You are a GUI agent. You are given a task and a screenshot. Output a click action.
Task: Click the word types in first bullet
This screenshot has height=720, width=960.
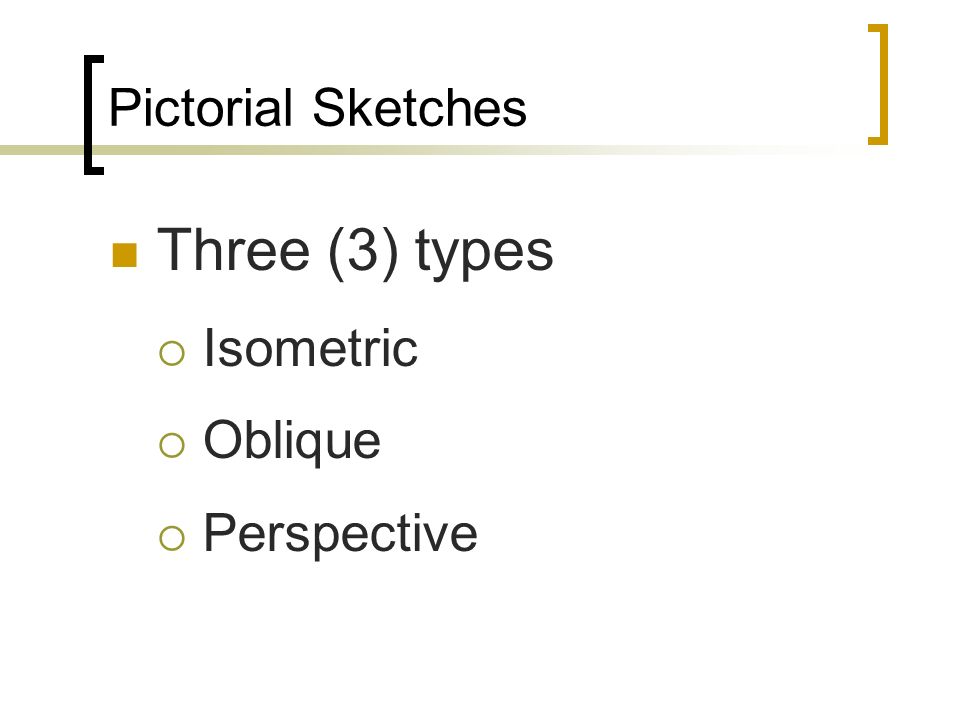point(484,253)
